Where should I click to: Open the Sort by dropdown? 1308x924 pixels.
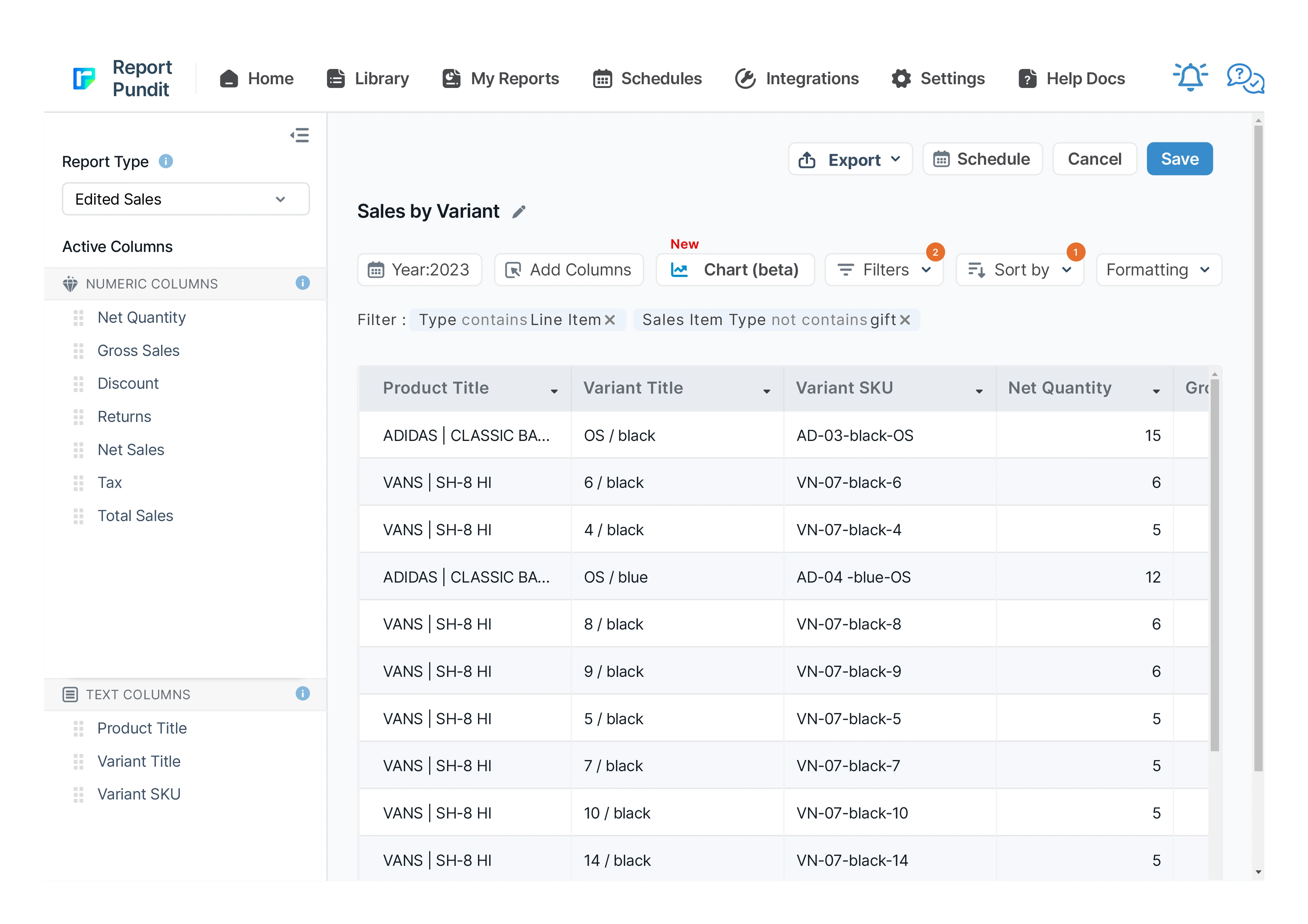pos(1020,270)
